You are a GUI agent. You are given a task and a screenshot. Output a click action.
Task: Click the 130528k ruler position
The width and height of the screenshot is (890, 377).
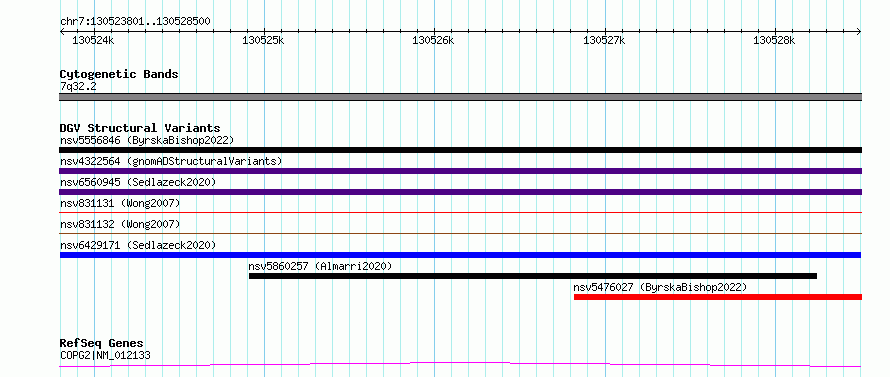[x=775, y=40]
